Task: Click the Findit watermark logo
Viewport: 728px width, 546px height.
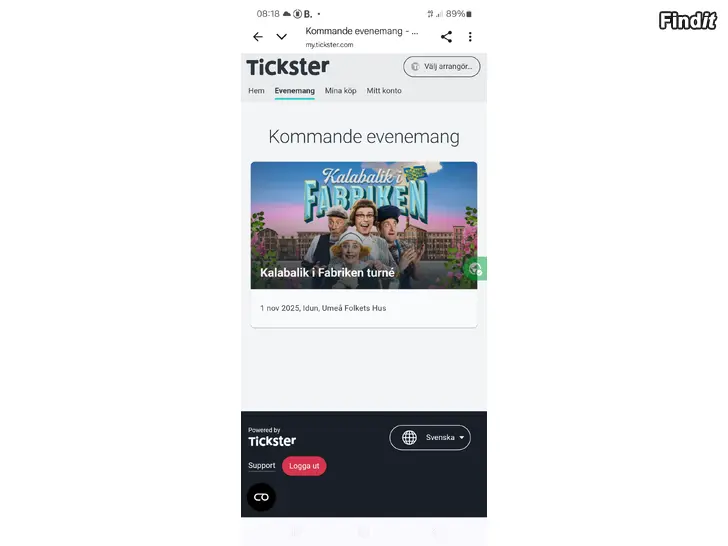Action: click(688, 20)
